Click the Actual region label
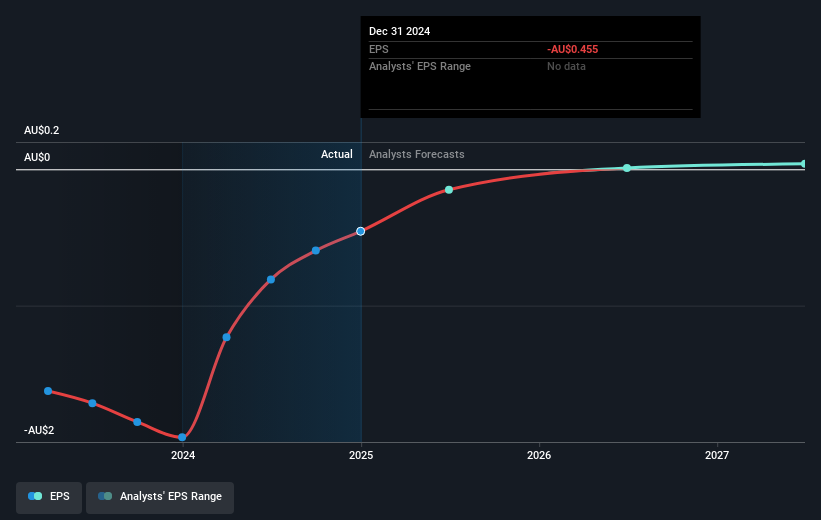The height and width of the screenshot is (520, 821). 337,154
